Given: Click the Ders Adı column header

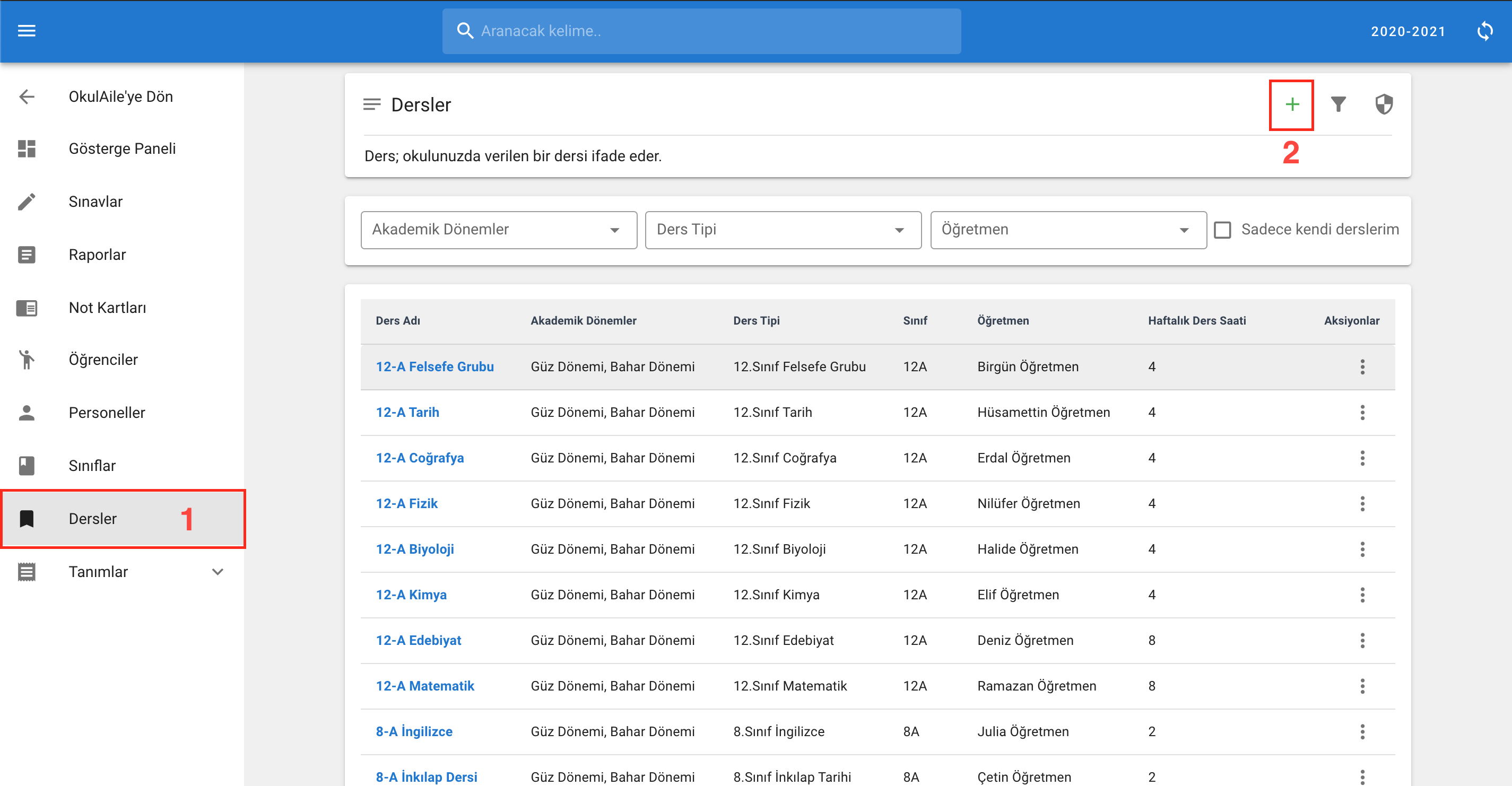Looking at the screenshot, I should [x=397, y=321].
